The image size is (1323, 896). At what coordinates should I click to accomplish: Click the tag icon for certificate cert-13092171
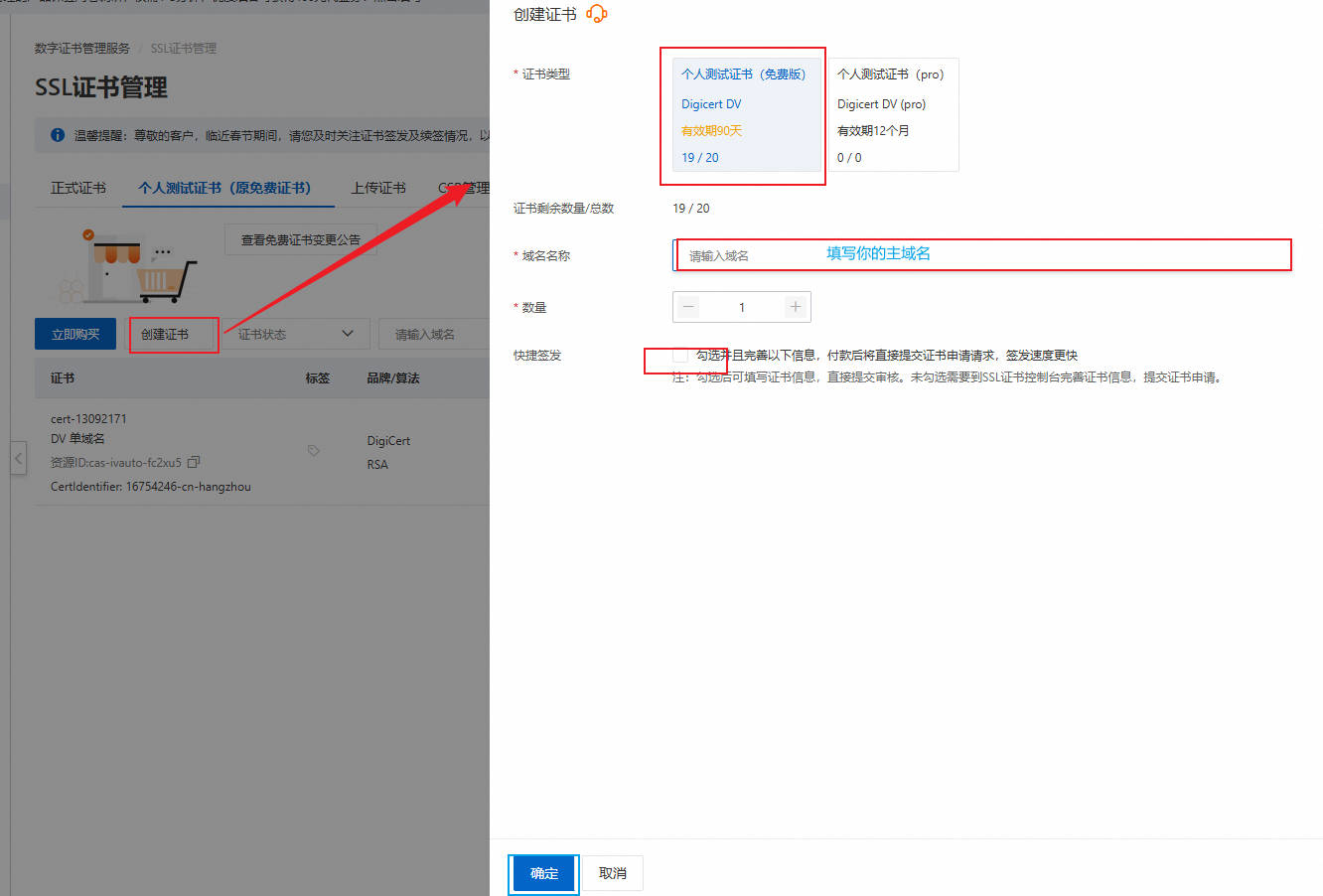[x=313, y=450]
